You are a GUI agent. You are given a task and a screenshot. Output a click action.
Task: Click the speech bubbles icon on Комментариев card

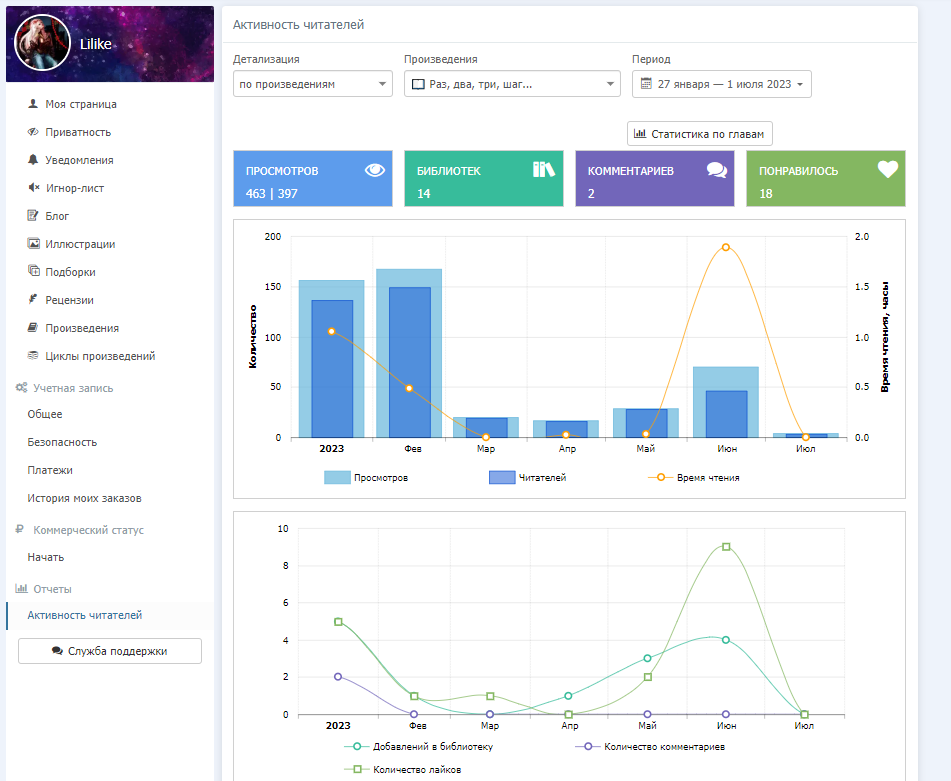coord(716,170)
